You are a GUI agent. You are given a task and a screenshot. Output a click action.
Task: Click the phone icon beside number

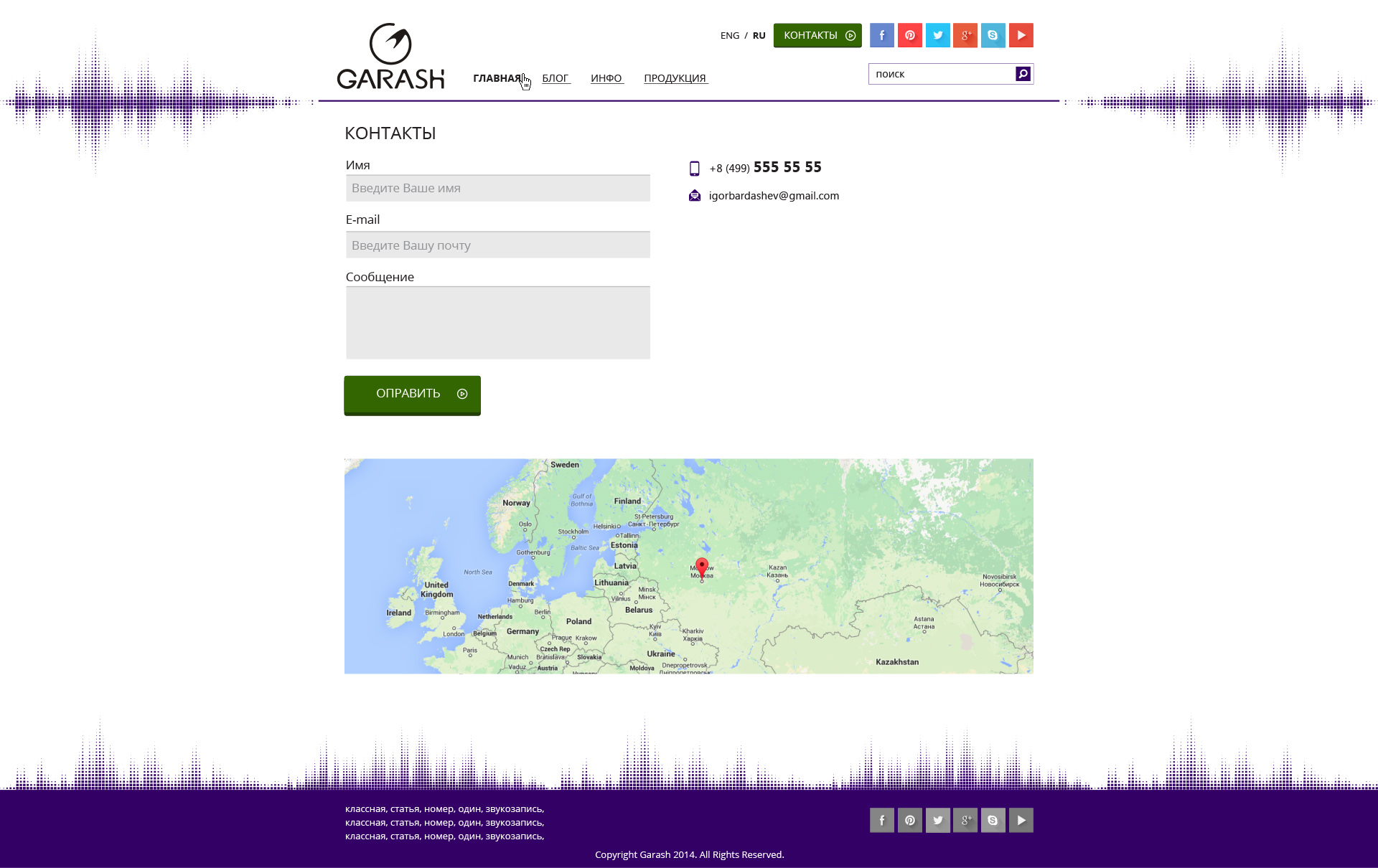[694, 169]
